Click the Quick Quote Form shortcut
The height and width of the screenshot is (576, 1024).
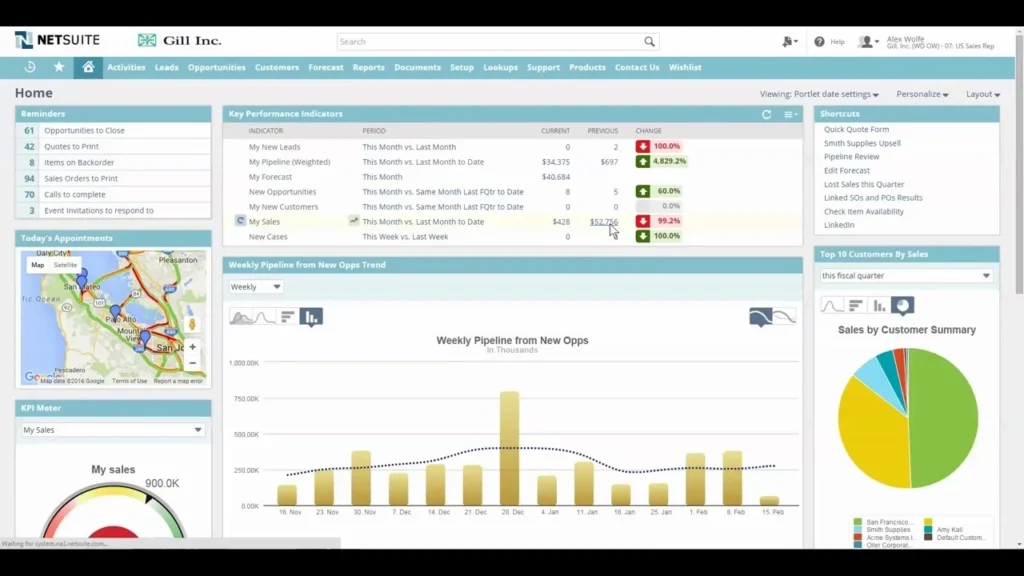click(856, 129)
